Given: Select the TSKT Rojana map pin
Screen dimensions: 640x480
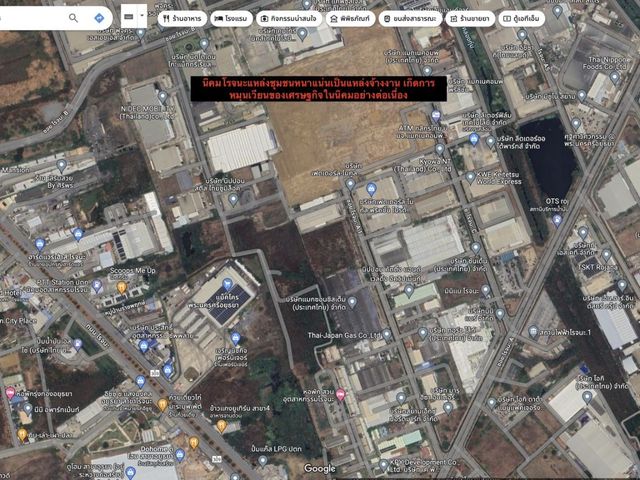Looking at the screenshot, I should [x=607, y=255].
